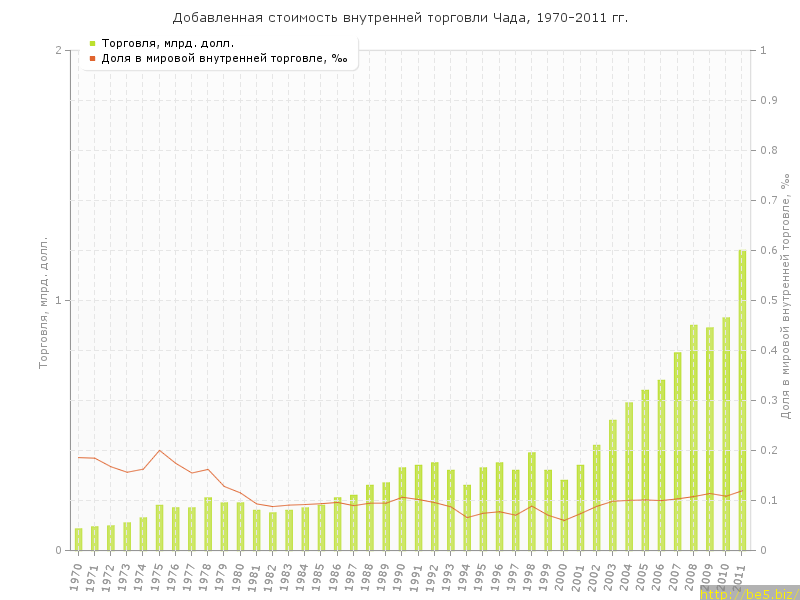Click the left axis title 'Торговля, млрд. долл.'
800x600 pixels.
coord(43,302)
